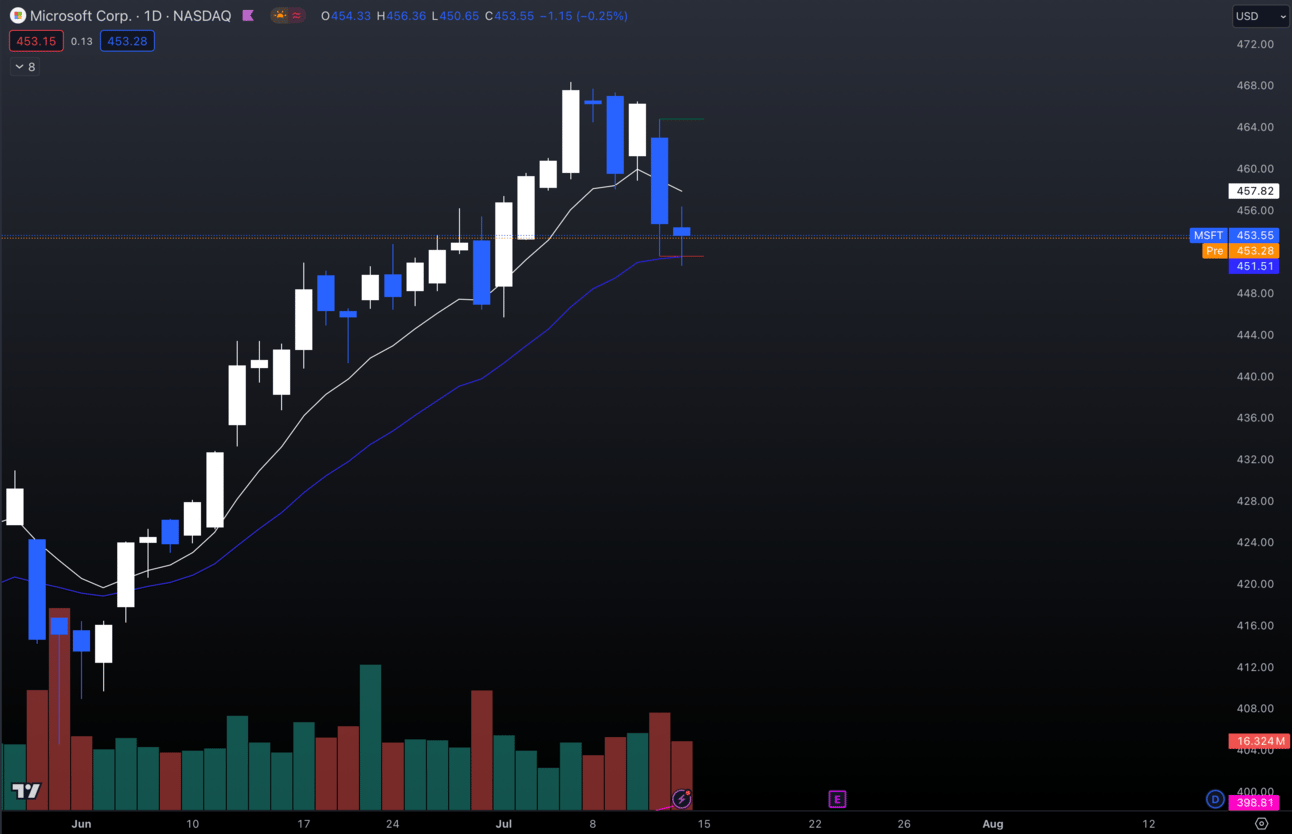Open the blue D dividend marker
The height and width of the screenshot is (834, 1292).
coord(1215,798)
